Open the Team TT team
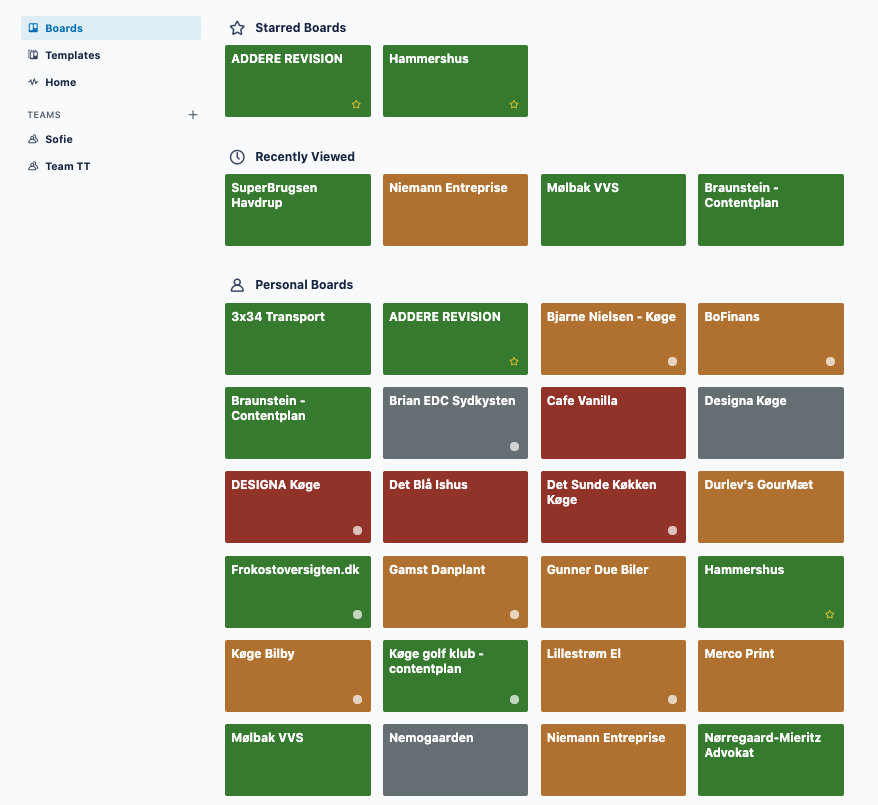This screenshot has height=805, width=878. (x=111, y=166)
